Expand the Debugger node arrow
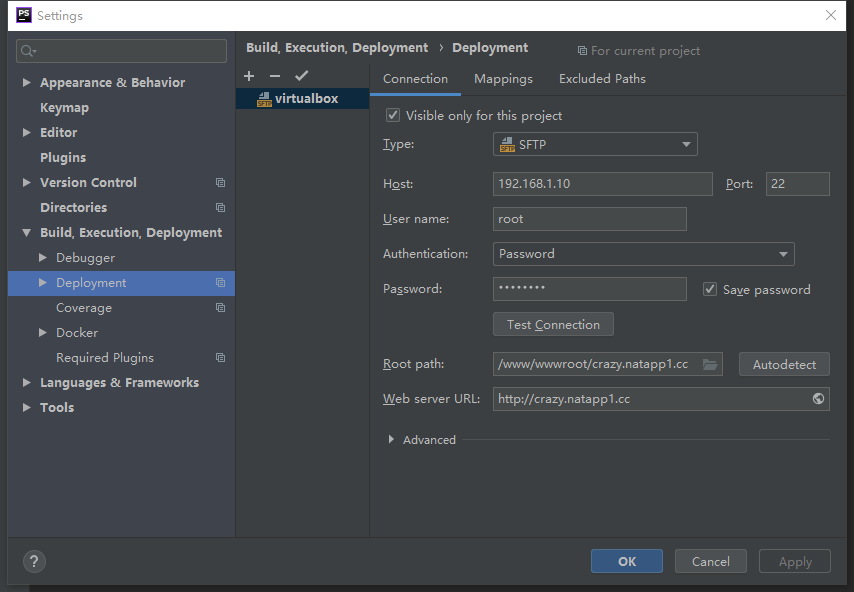The height and width of the screenshot is (592, 854). point(42,258)
